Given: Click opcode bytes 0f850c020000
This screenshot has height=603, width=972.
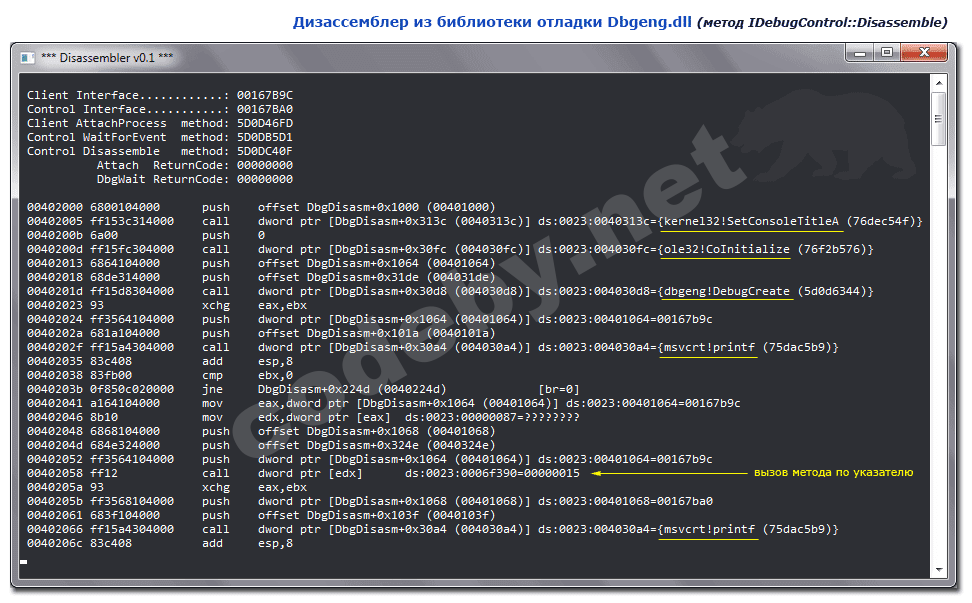Looking at the screenshot, I should click(x=132, y=389).
